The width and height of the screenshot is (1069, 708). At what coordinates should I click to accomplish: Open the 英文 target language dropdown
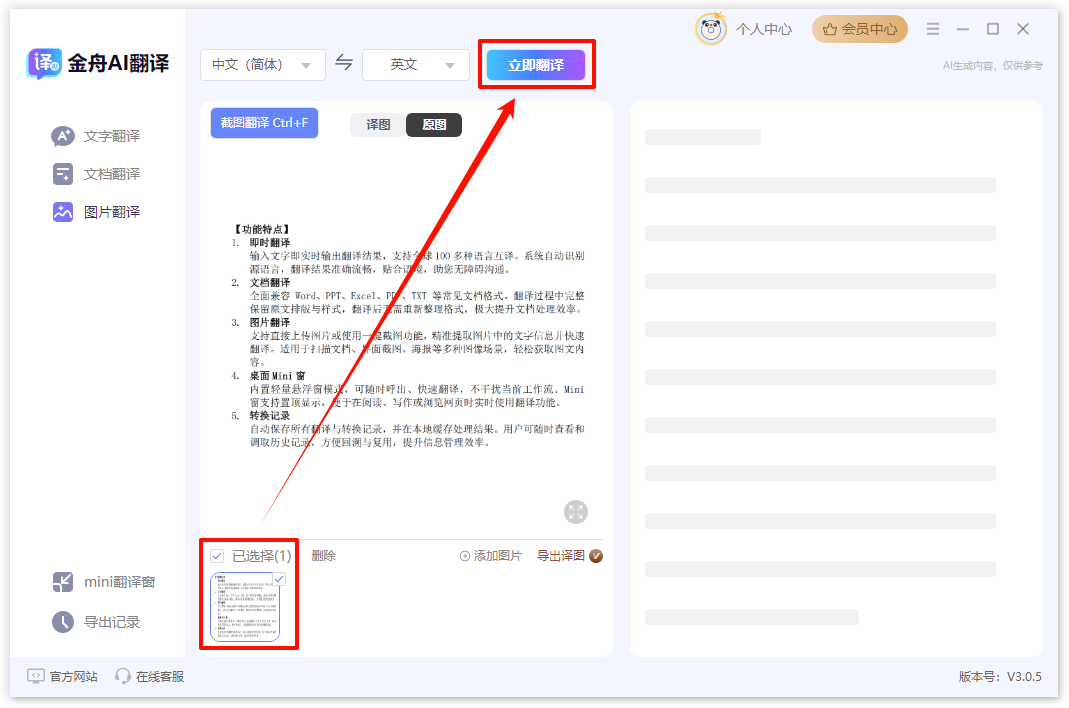(x=415, y=64)
